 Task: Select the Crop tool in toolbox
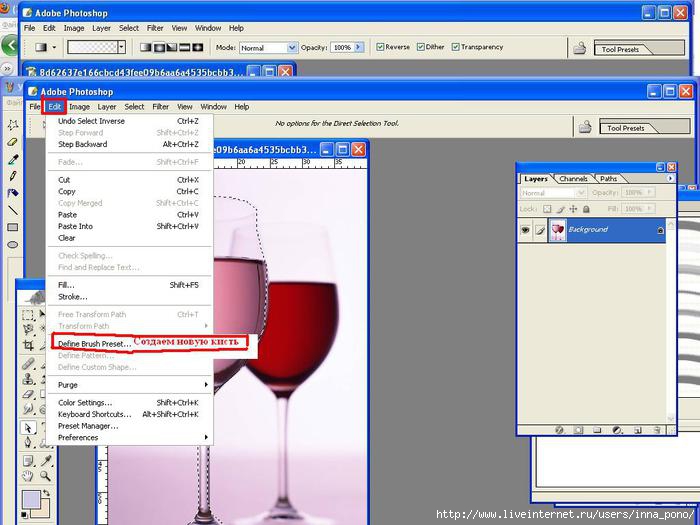pyautogui.click(x=28, y=345)
